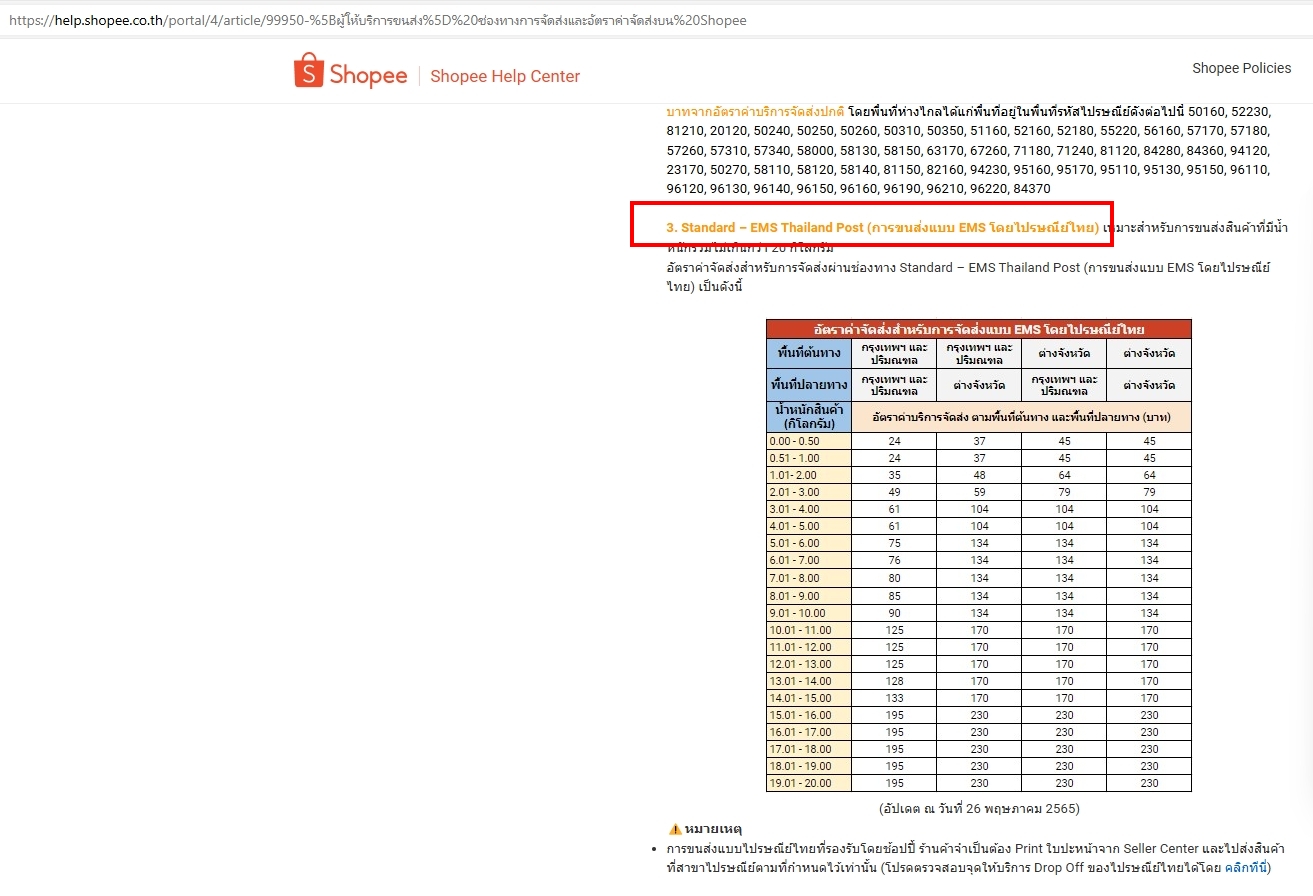Click the rate value 128 in the table
Image resolution: width=1313 pixels, height=896 pixels.
point(894,681)
